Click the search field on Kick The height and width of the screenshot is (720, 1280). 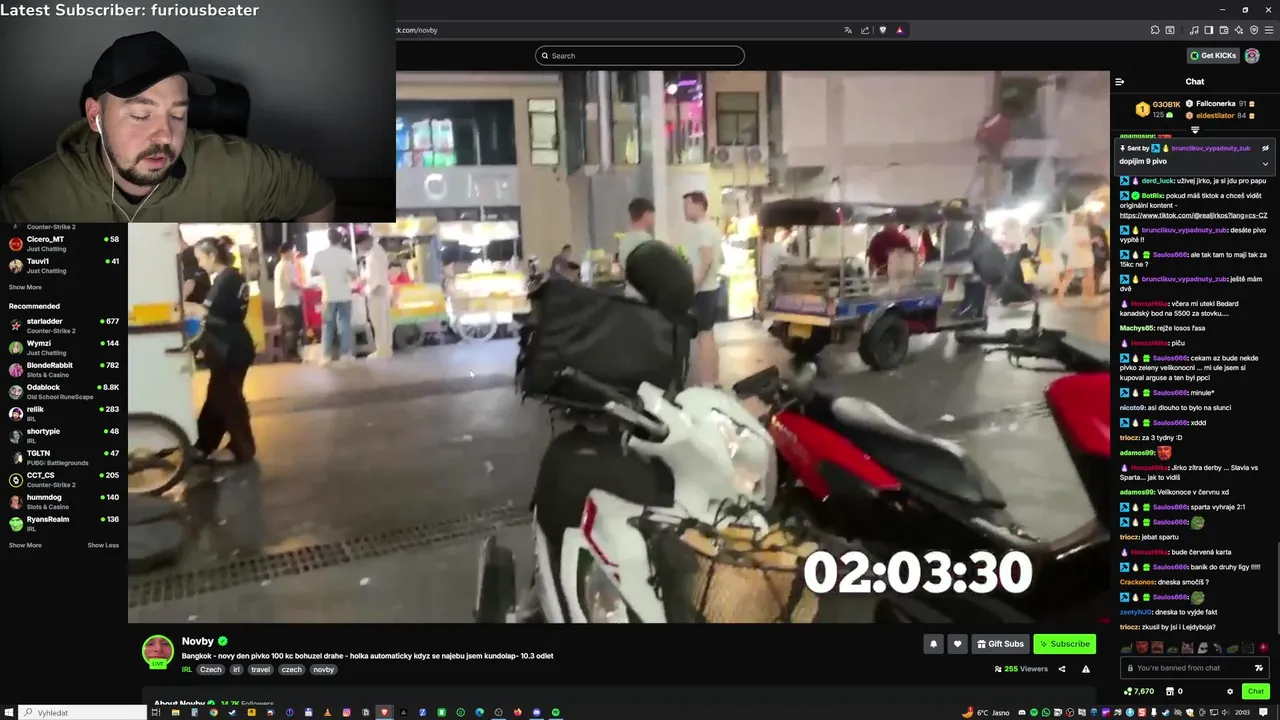640,56
